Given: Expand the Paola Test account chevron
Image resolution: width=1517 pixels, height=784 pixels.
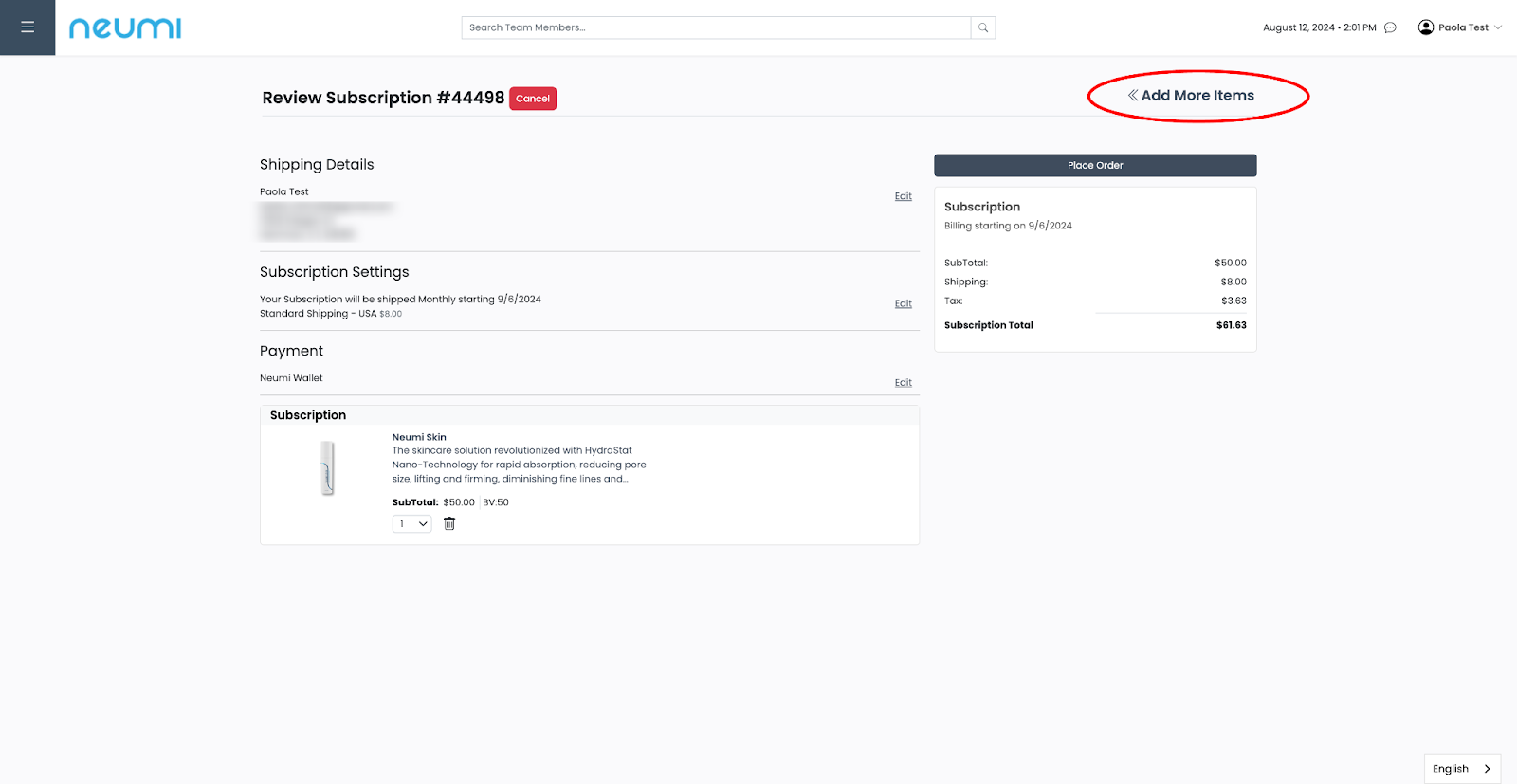Looking at the screenshot, I should [1498, 27].
